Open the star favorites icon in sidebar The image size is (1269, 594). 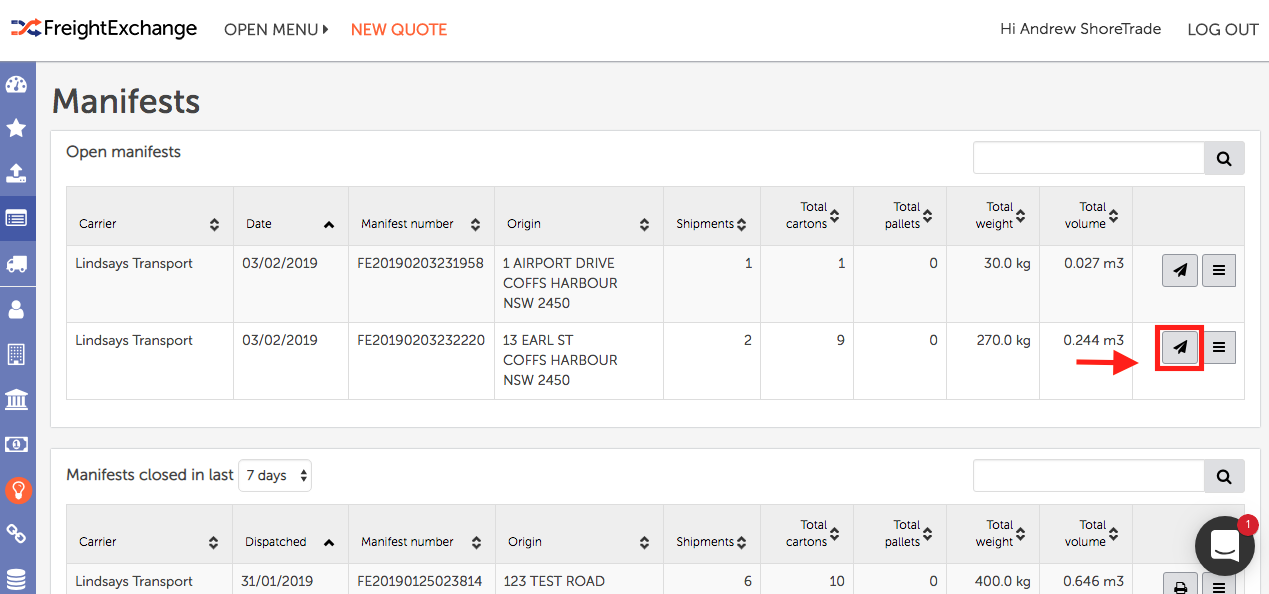pos(16,128)
